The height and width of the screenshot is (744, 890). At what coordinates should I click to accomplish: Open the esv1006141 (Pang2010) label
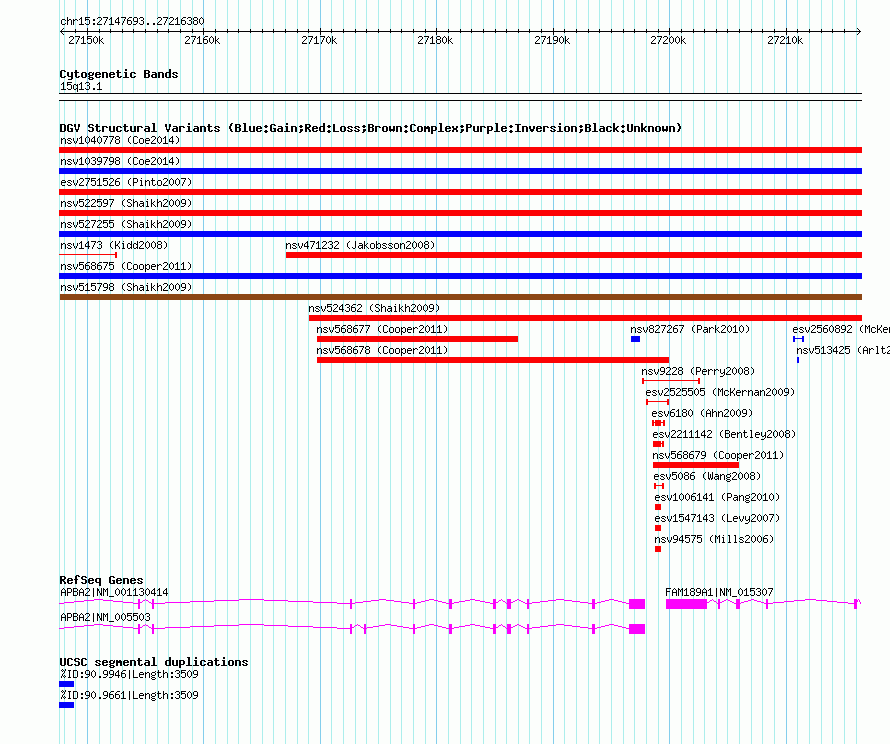pos(717,497)
